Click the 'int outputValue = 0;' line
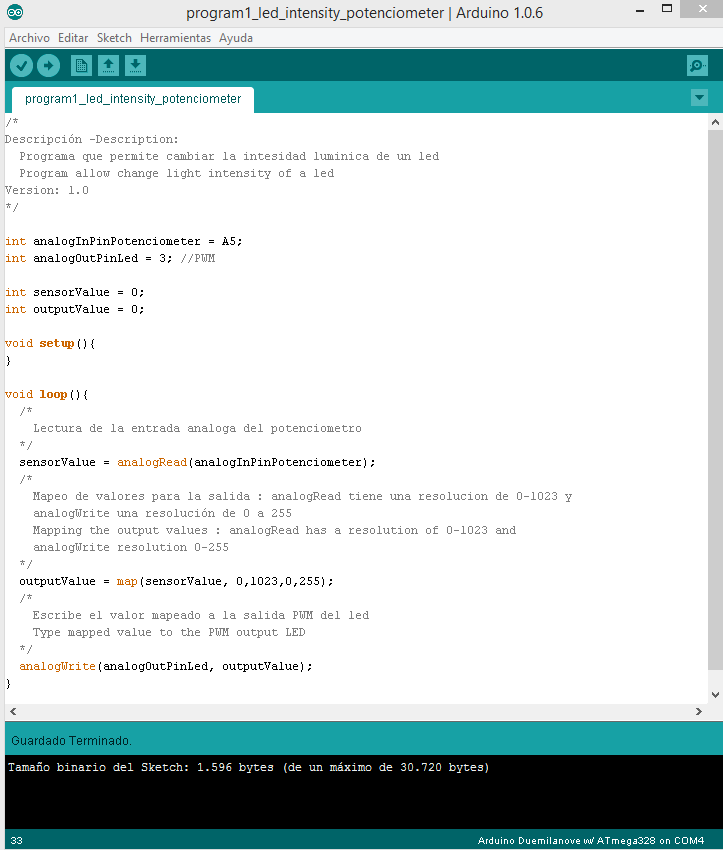The width and height of the screenshot is (723, 850). (75, 310)
